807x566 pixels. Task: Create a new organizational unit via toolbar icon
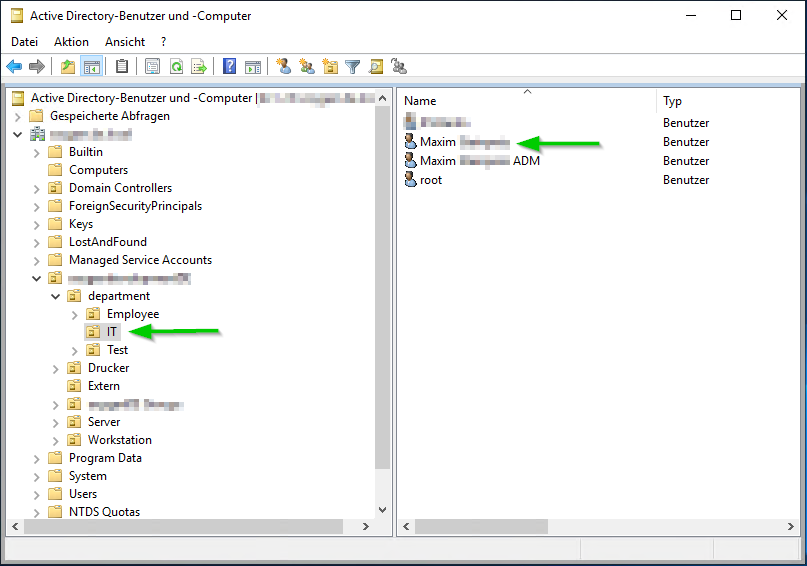[330, 66]
